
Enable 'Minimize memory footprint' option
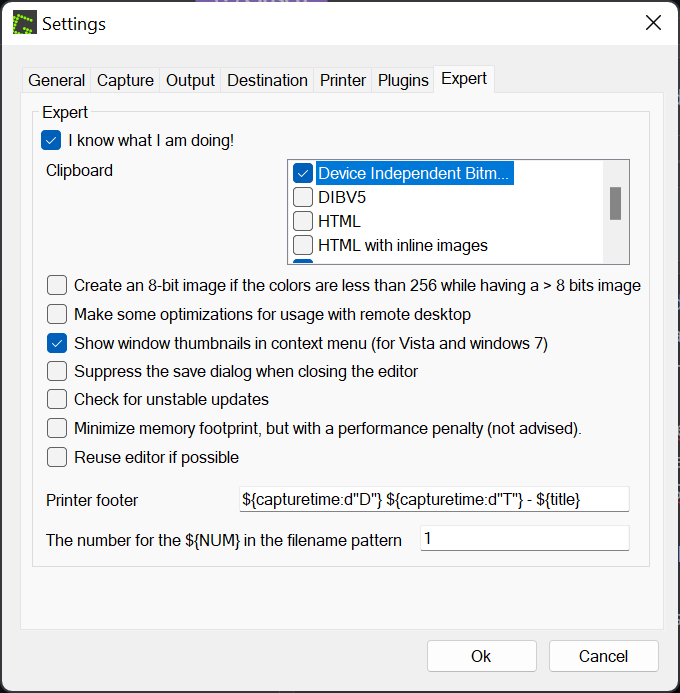click(57, 428)
